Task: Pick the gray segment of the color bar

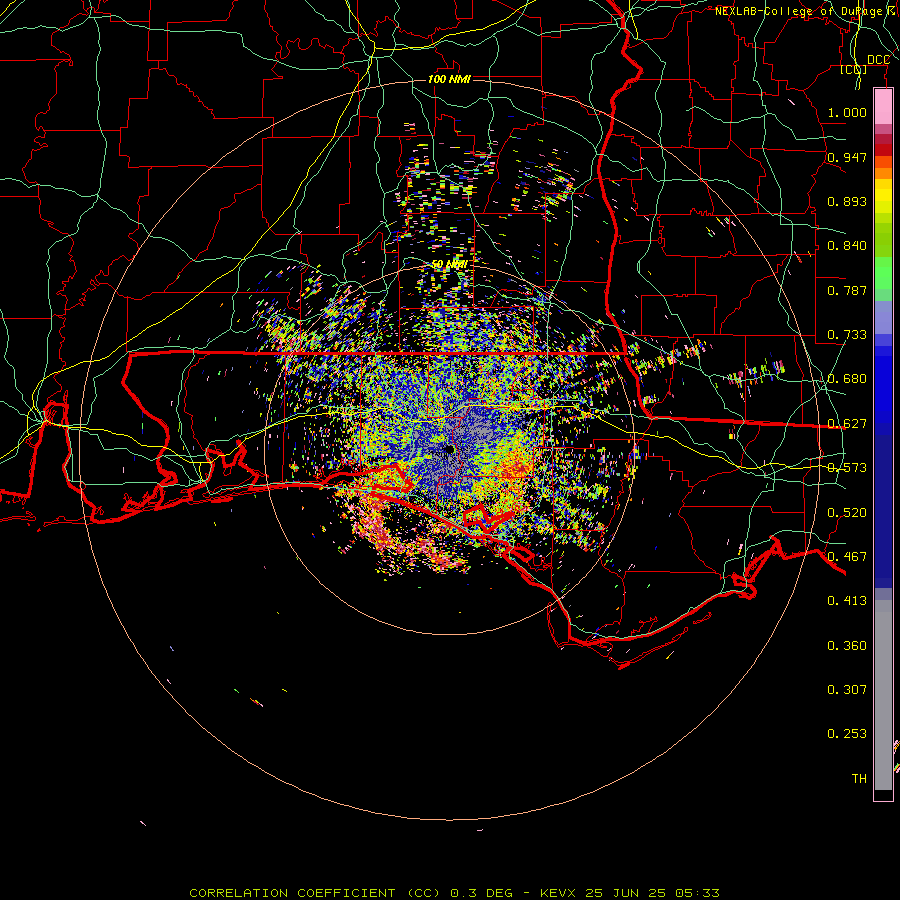Action: click(883, 695)
